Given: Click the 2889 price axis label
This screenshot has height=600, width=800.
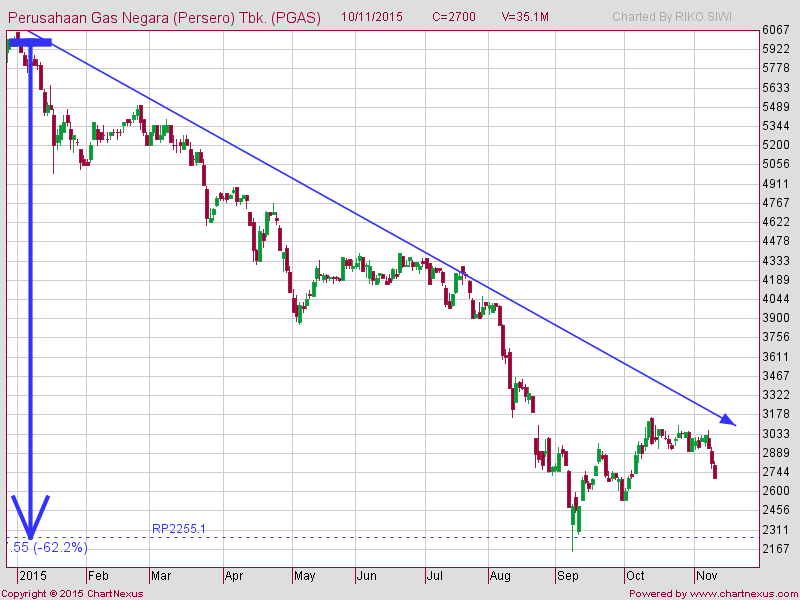Looking at the screenshot, I should (x=776, y=453).
